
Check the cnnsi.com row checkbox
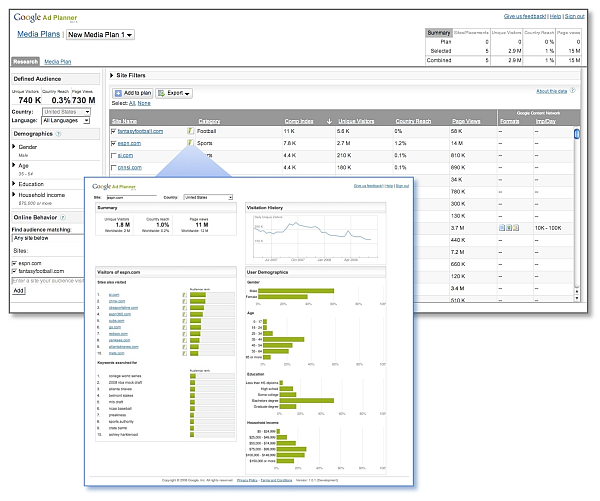click(x=113, y=167)
